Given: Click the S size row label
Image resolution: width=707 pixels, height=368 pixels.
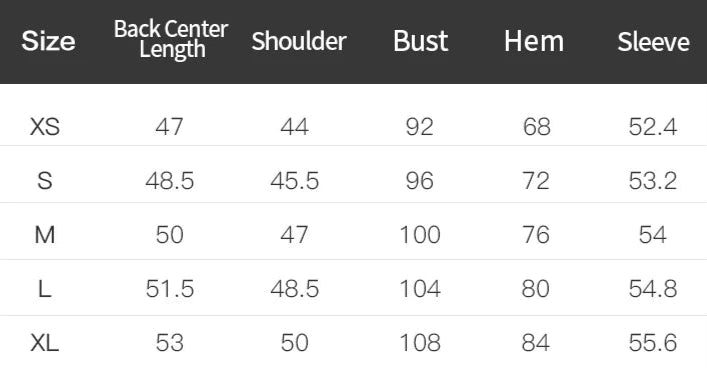Looking at the screenshot, I should tap(45, 180).
